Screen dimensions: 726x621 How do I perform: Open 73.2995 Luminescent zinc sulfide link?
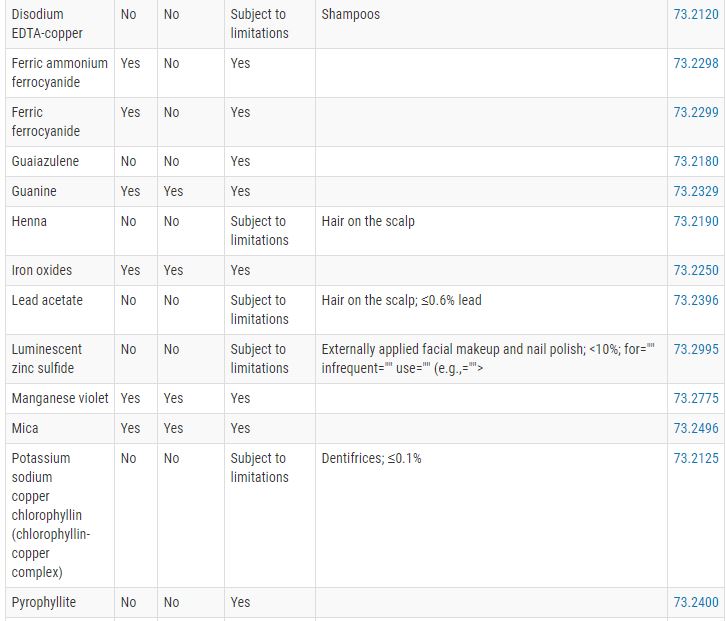point(696,350)
